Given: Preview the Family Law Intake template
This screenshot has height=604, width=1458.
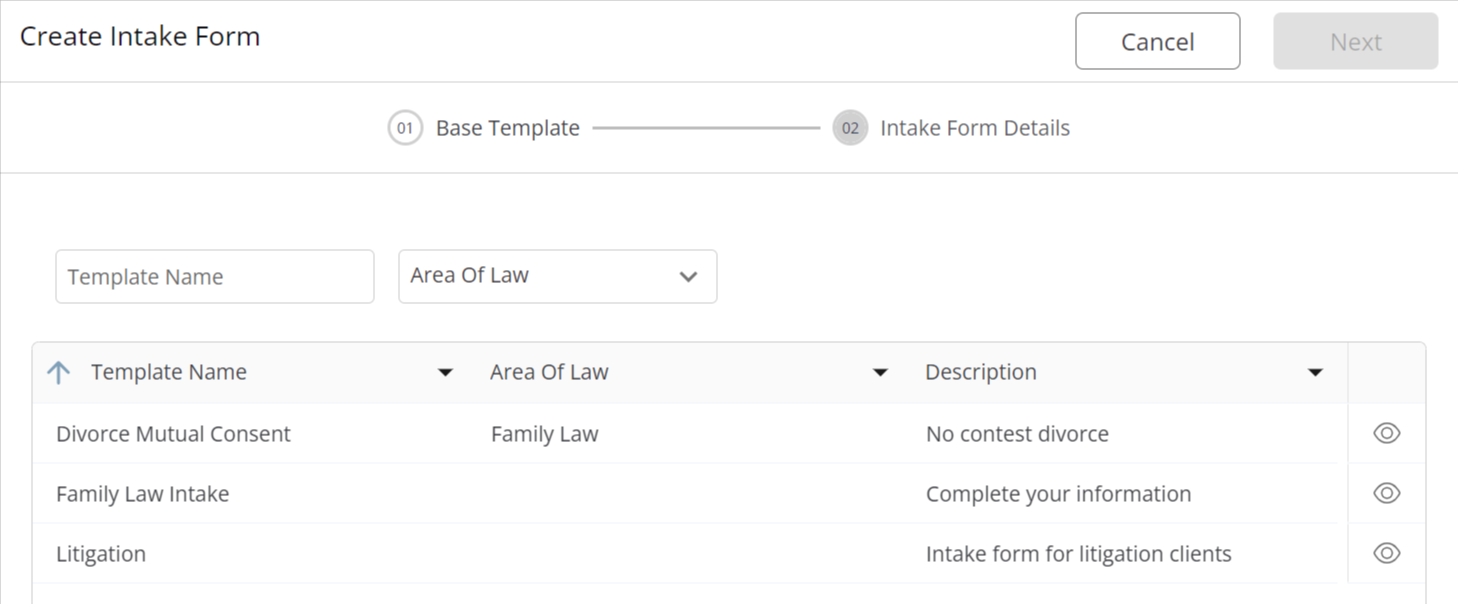Looking at the screenshot, I should [x=1386, y=493].
